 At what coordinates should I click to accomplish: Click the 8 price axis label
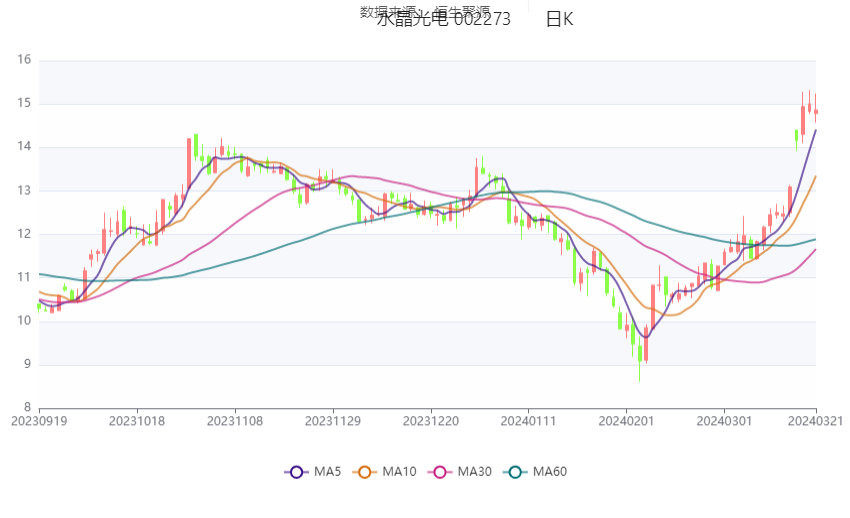pos(27,408)
